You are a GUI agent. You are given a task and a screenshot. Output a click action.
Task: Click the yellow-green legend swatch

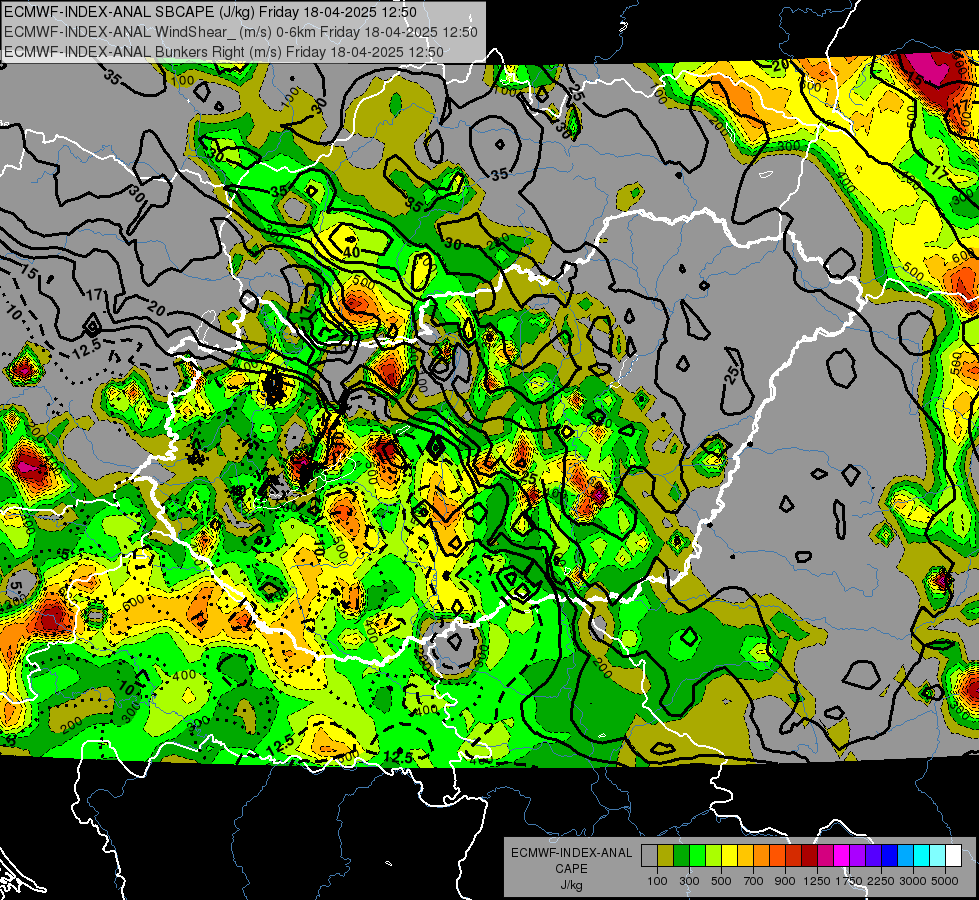(x=714, y=856)
